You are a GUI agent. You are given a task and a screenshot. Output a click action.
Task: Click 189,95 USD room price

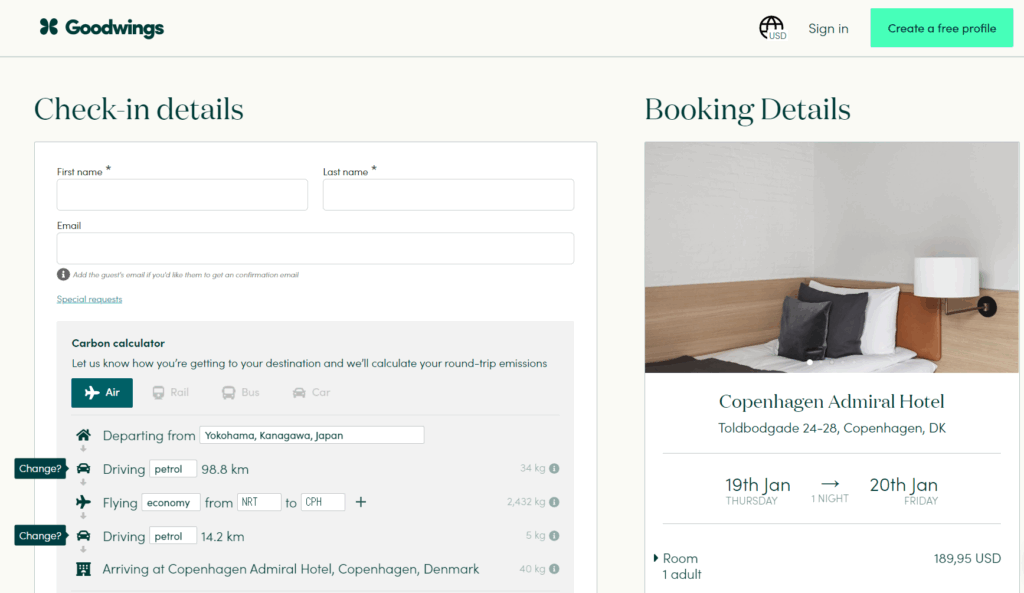967,558
